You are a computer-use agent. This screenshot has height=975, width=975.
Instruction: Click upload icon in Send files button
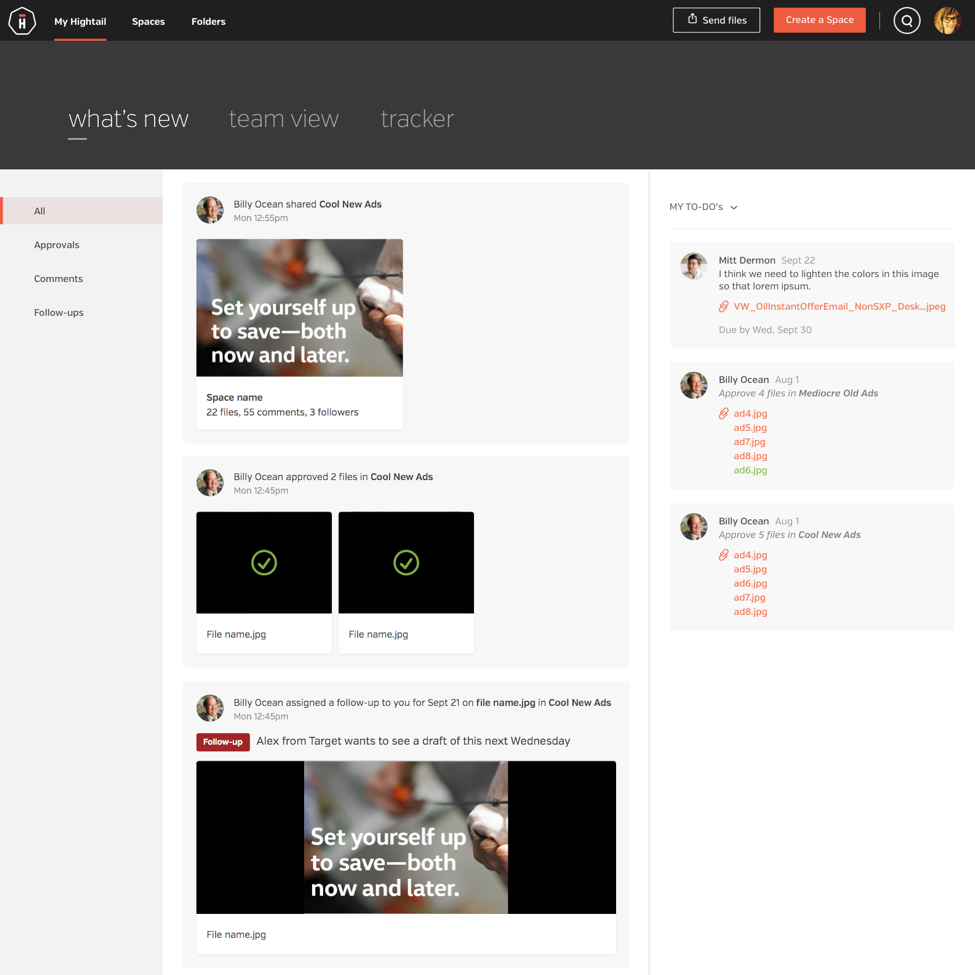pyautogui.click(x=692, y=19)
